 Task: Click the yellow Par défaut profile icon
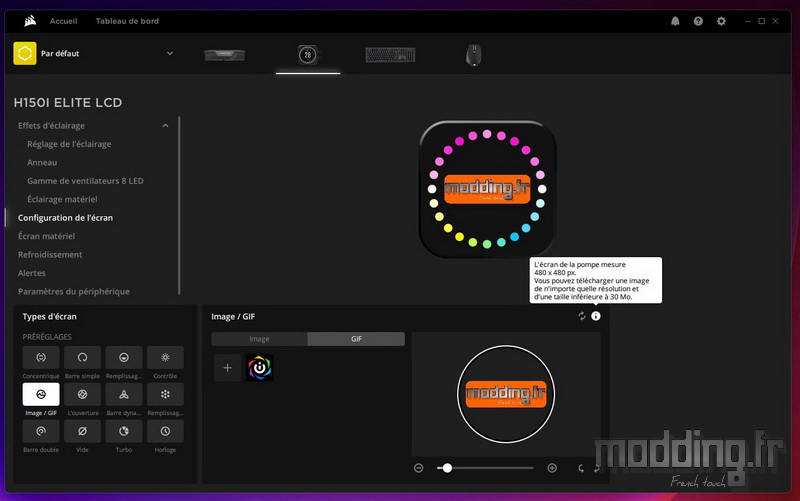coord(25,54)
